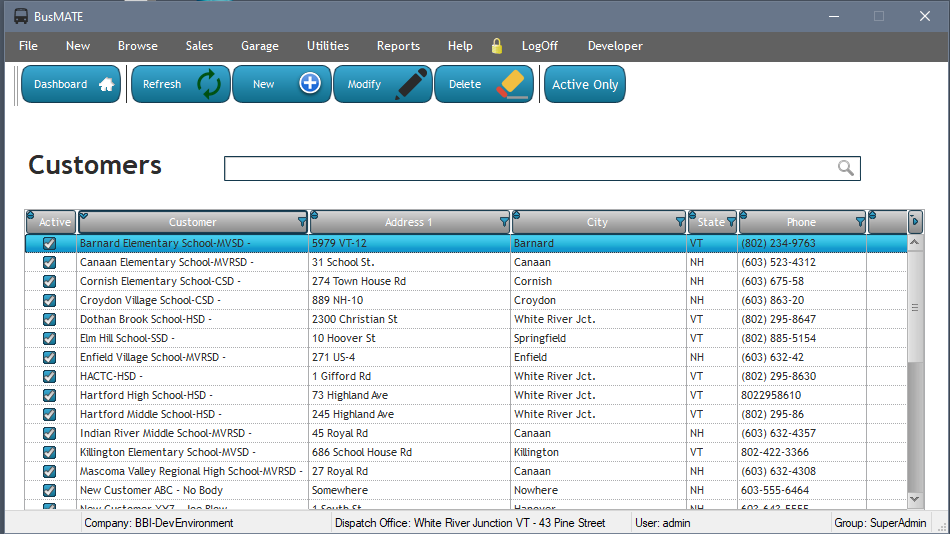The height and width of the screenshot is (534, 950).
Task: Click the BusMATE bus icon in title bar
Action: click(x=21, y=16)
